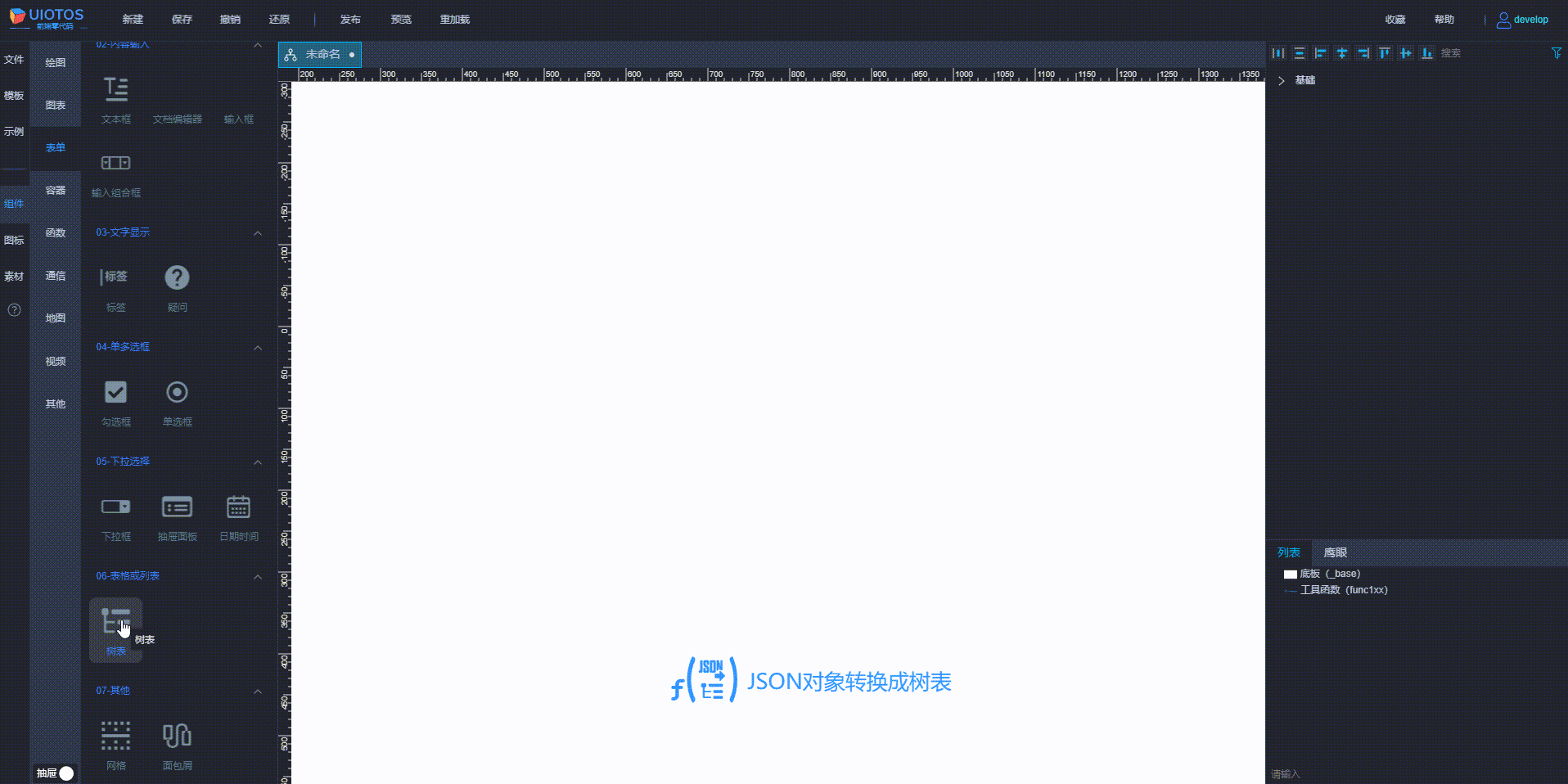Open the 图表 category in sidebar
The image size is (1568, 784).
tap(55, 105)
